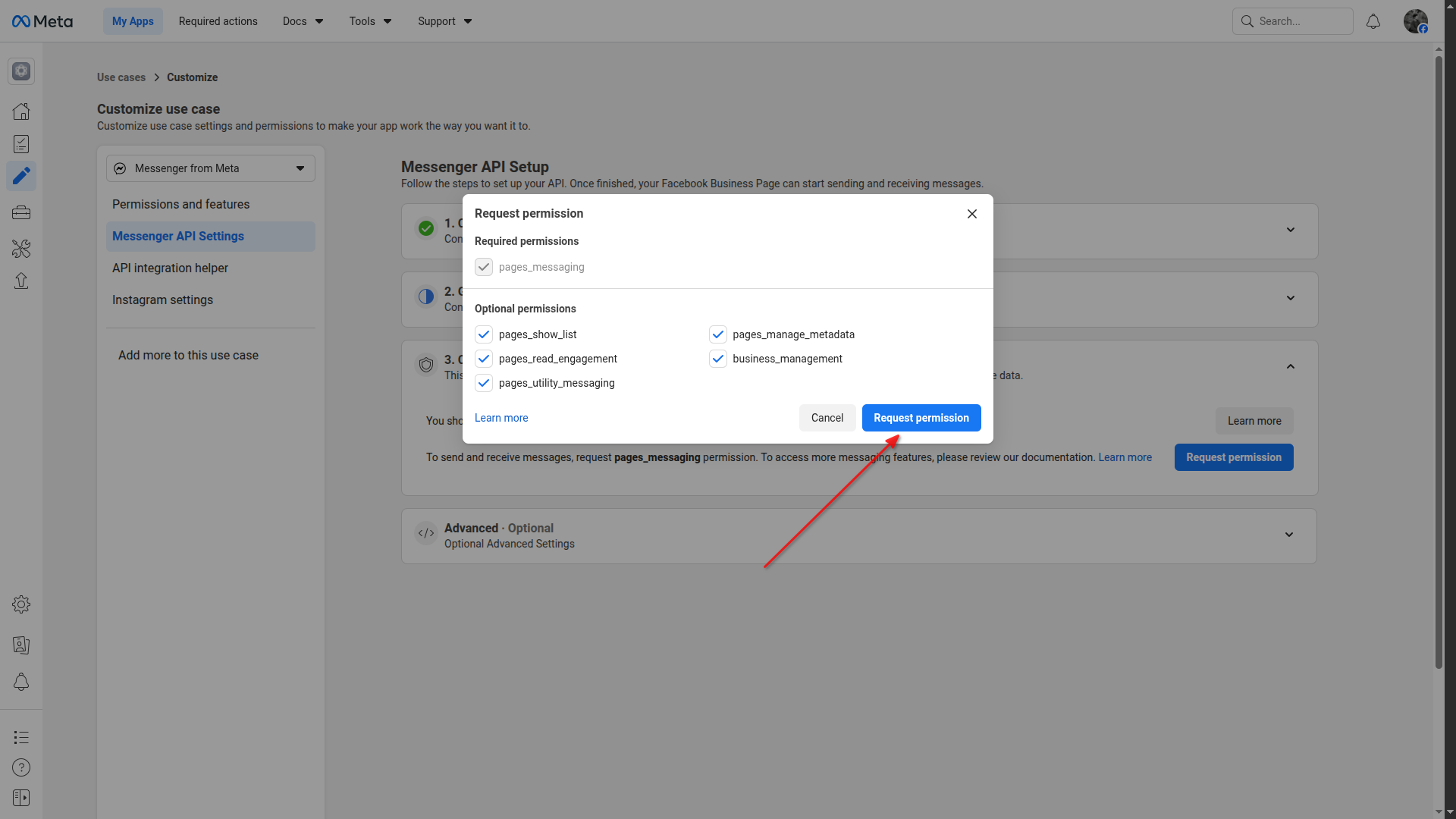Click Learn more link in dialog
This screenshot has width=1456, height=819.
click(501, 418)
